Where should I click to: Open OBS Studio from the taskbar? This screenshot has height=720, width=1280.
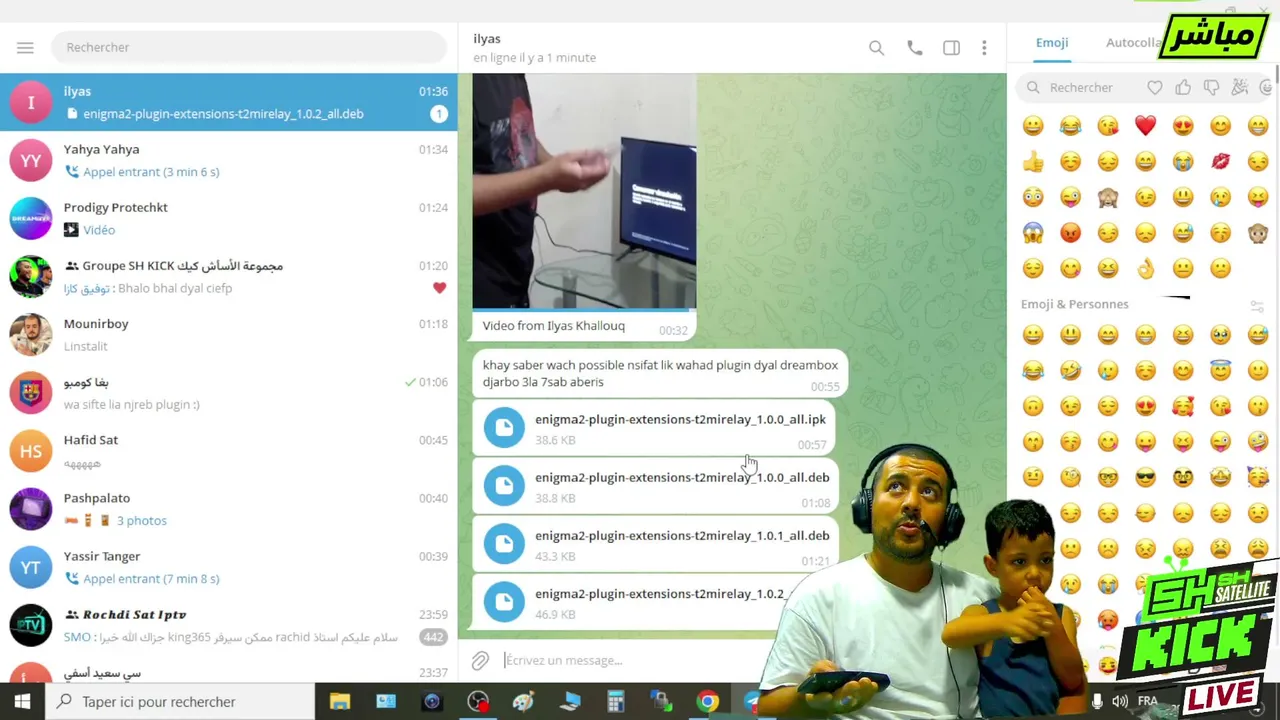pyautogui.click(x=478, y=702)
